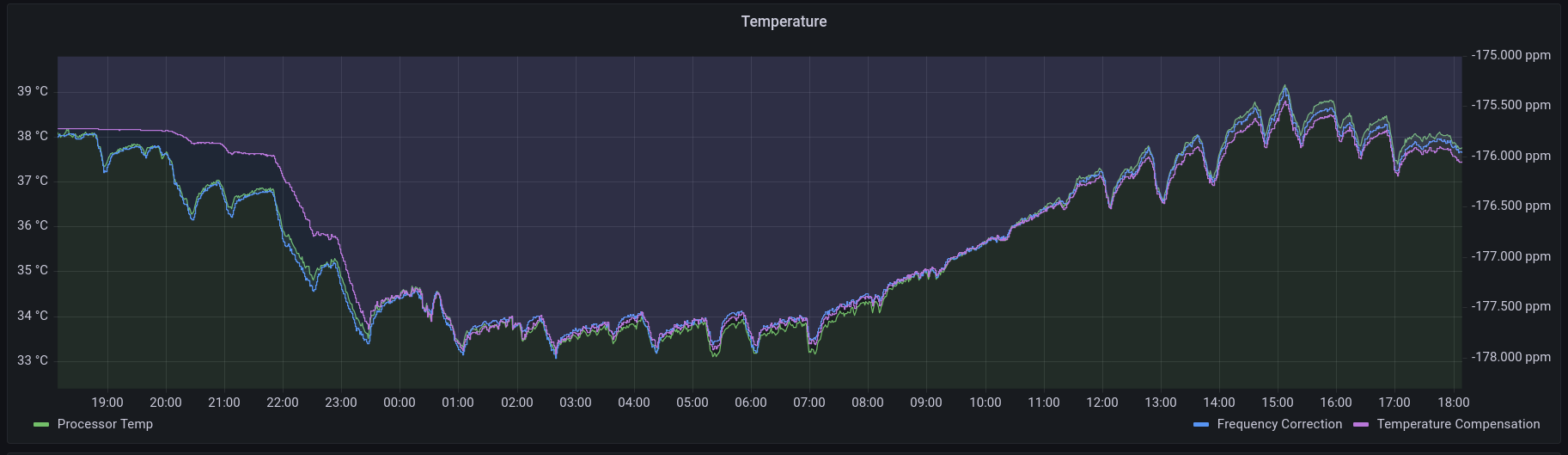1568x455 pixels.
Task: Toggle the Processor Temp series in legend
Action: tap(105, 424)
